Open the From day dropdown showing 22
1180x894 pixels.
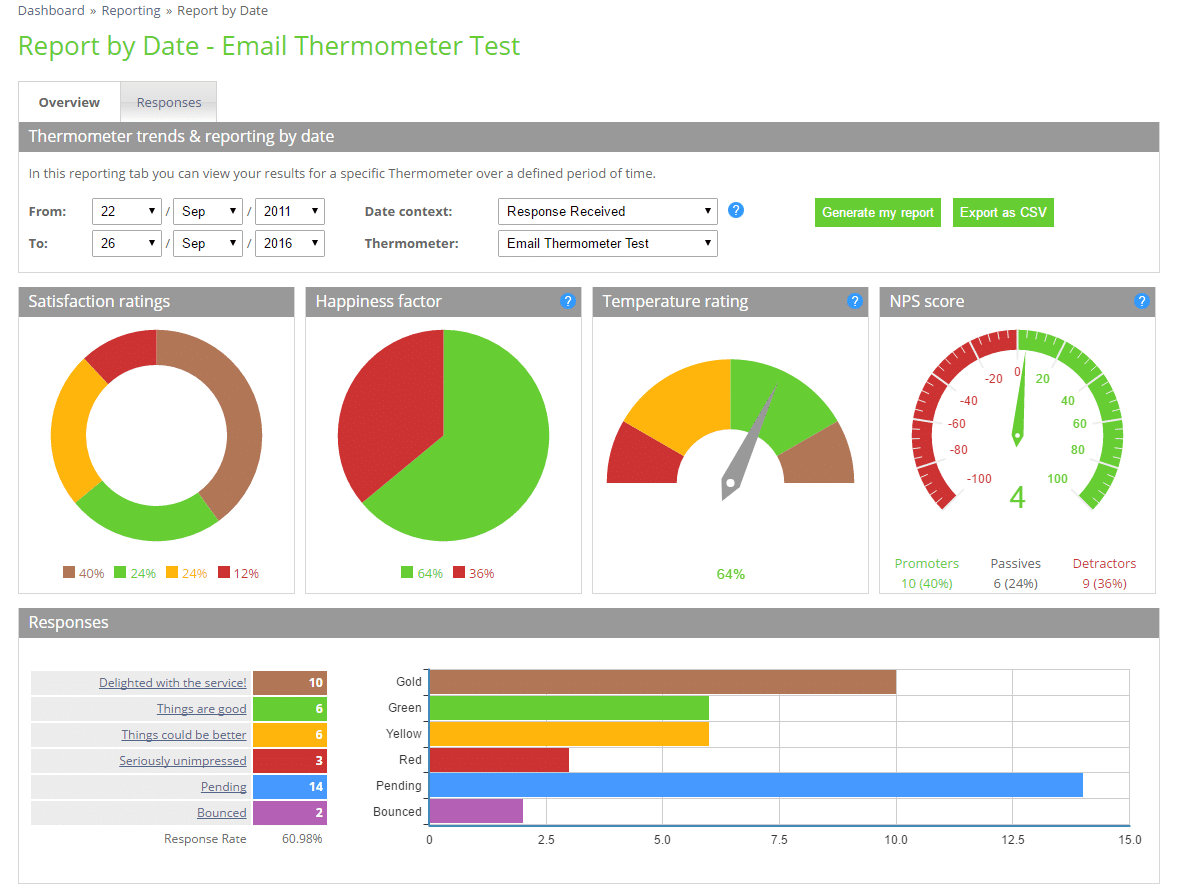click(x=126, y=211)
